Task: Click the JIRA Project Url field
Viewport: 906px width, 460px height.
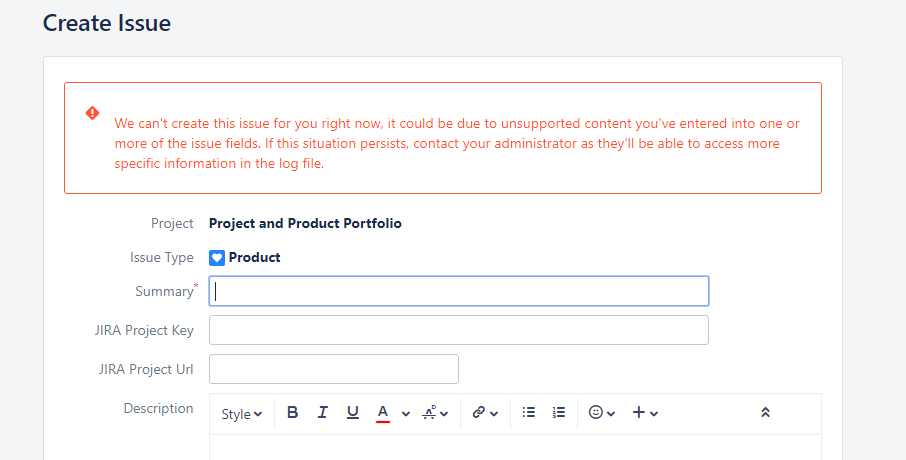Action: pyautogui.click(x=333, y=369)
